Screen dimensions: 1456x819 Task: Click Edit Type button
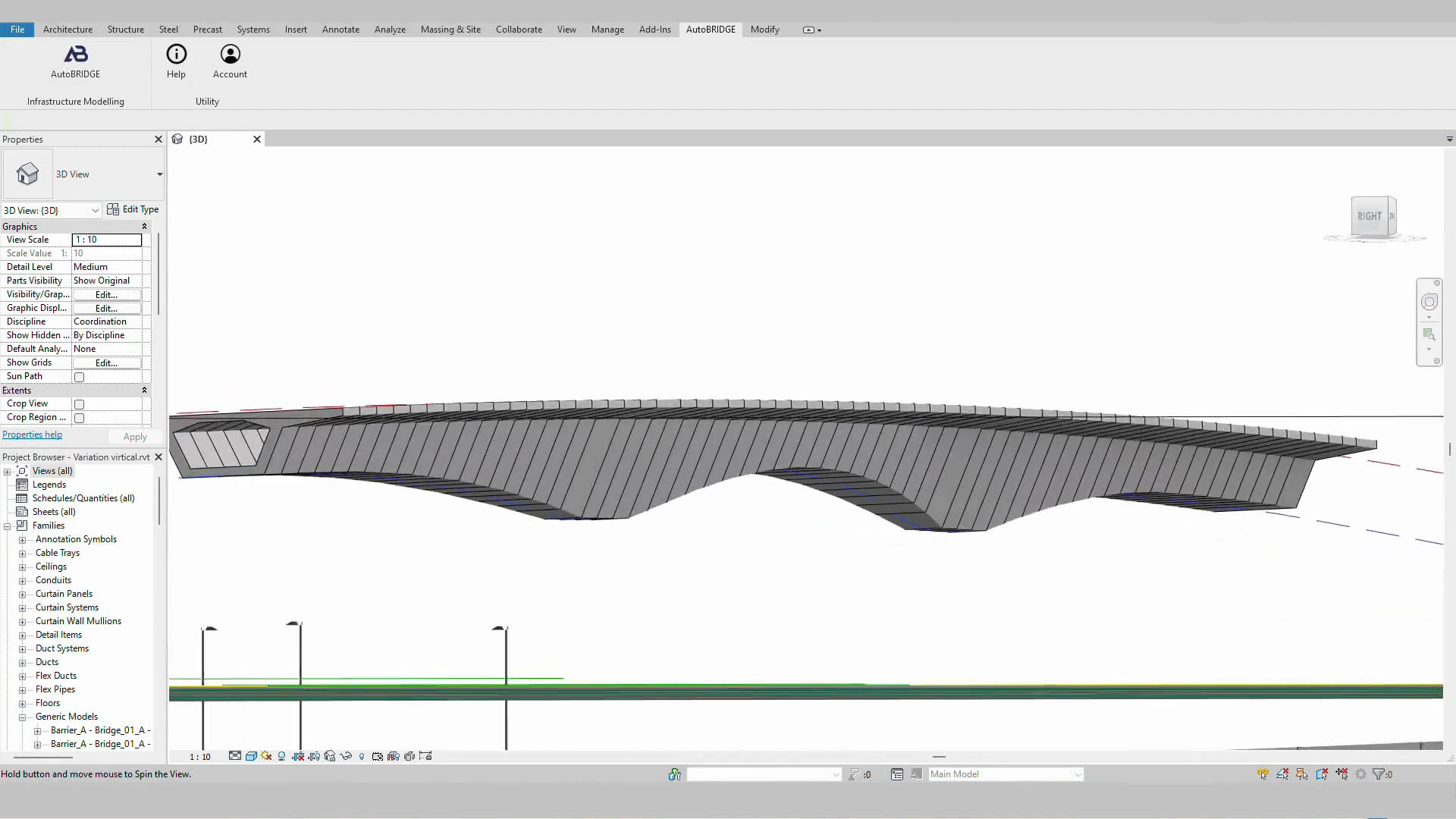(133, 209)
